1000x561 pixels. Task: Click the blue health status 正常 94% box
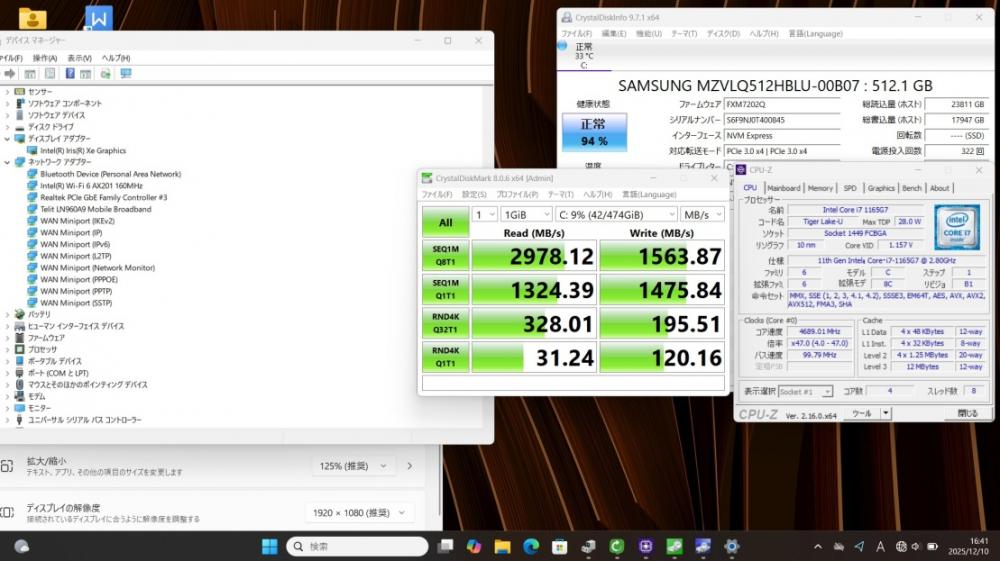coord(594,133)
